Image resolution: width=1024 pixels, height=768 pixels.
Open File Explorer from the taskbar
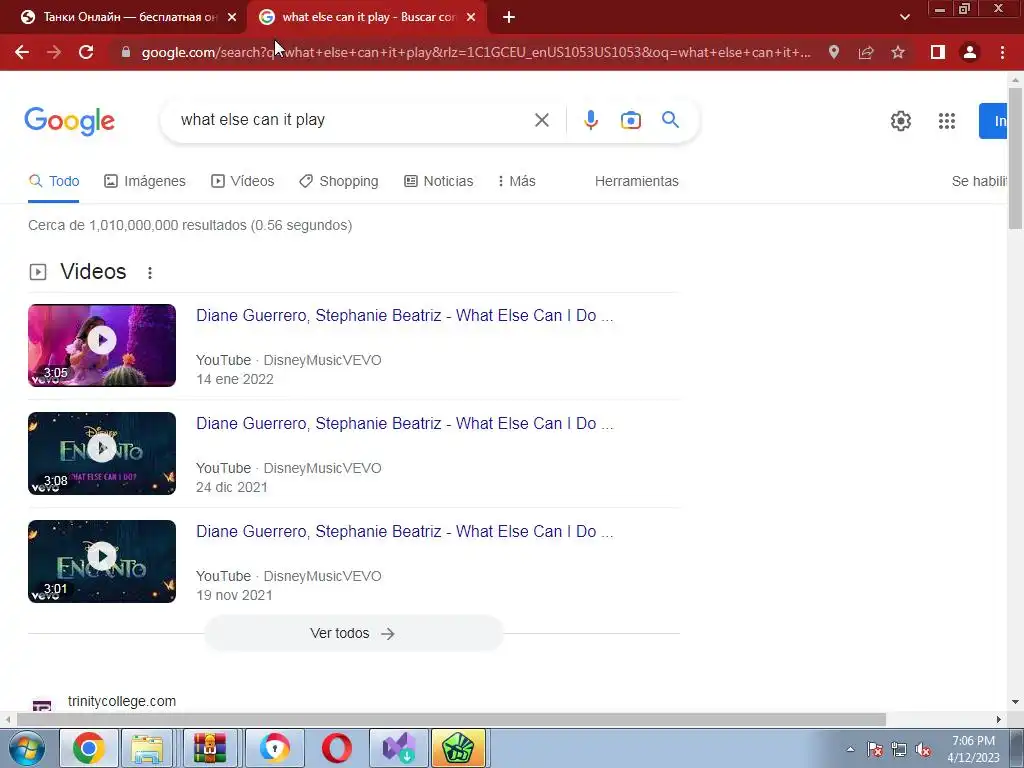[147, 748]
